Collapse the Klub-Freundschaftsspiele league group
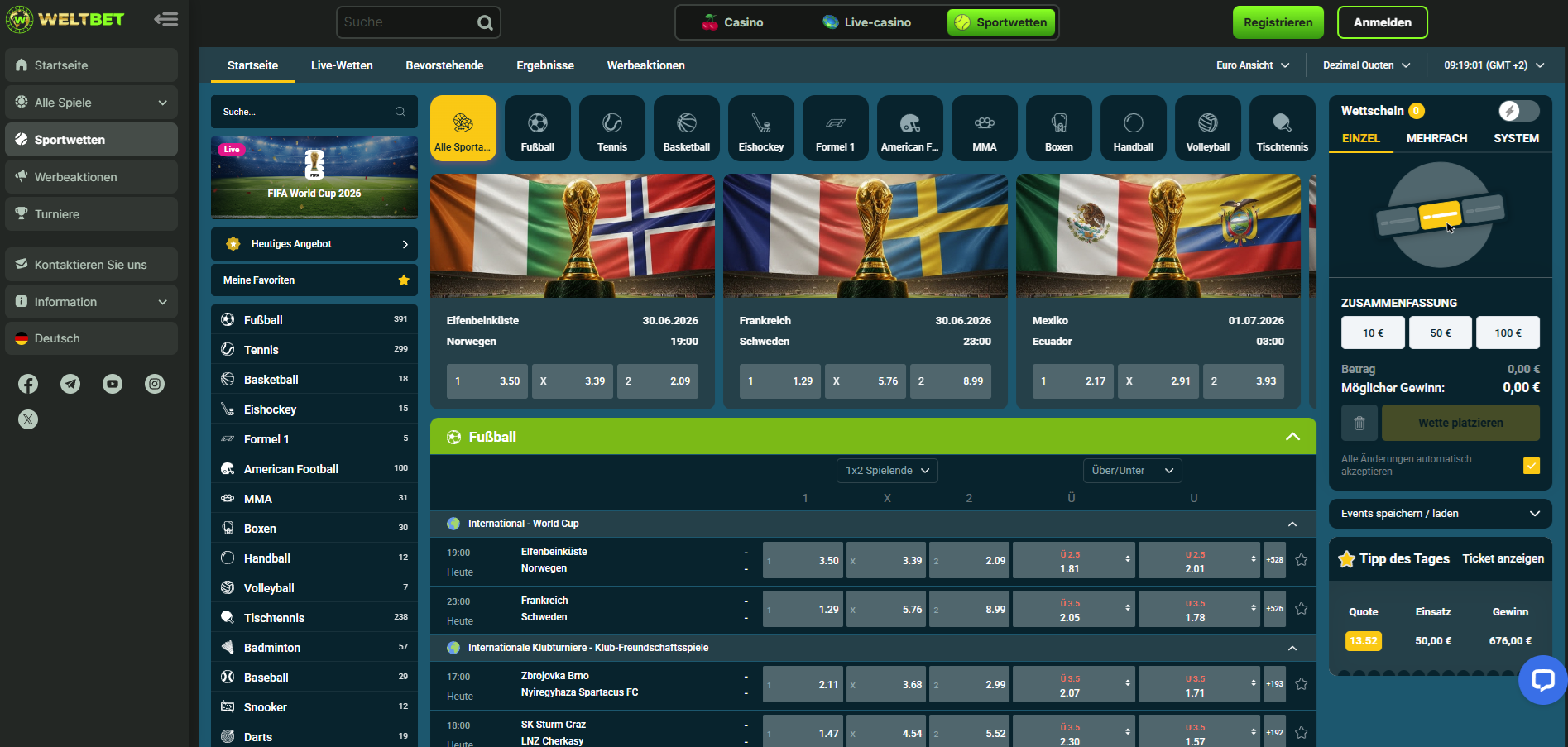Viewport: 1568px width, 747px height. pos(1292,649)
